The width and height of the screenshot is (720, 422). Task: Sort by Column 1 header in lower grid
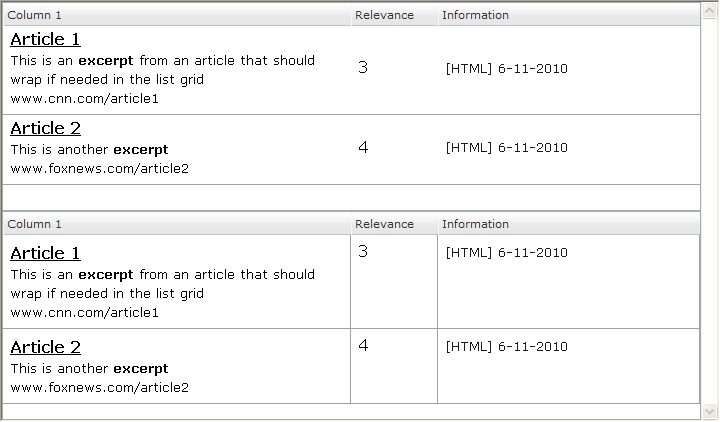coord(34,224)
